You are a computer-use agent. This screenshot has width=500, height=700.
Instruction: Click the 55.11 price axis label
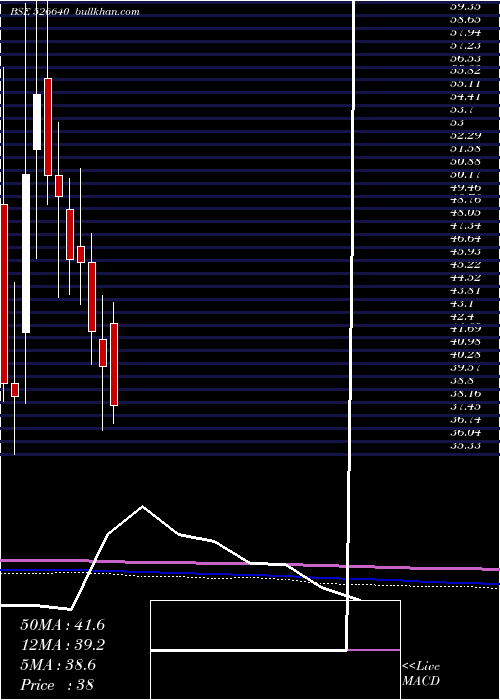(x=465, y=83)
